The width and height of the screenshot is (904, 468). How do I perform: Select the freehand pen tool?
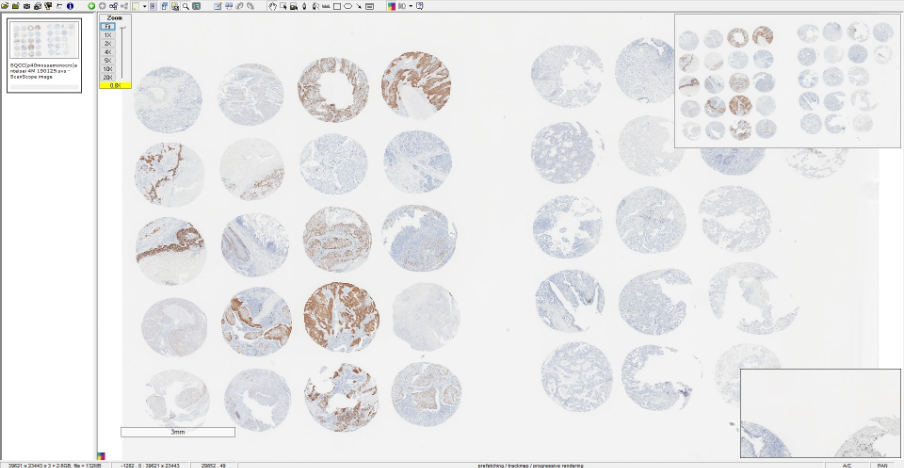pyautogui.click(x=304, y=6)
